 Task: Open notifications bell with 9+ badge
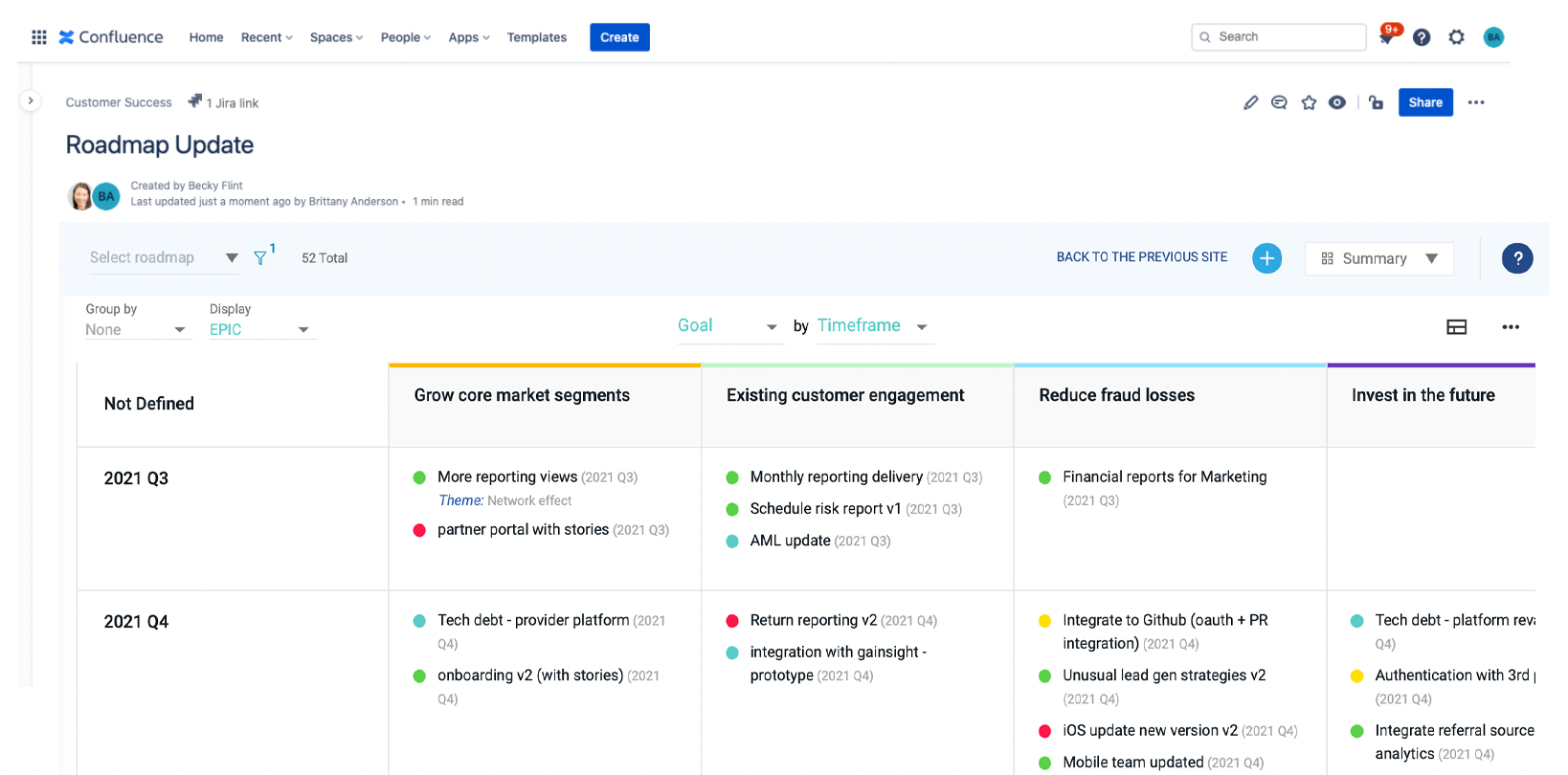pos(1387,36)
